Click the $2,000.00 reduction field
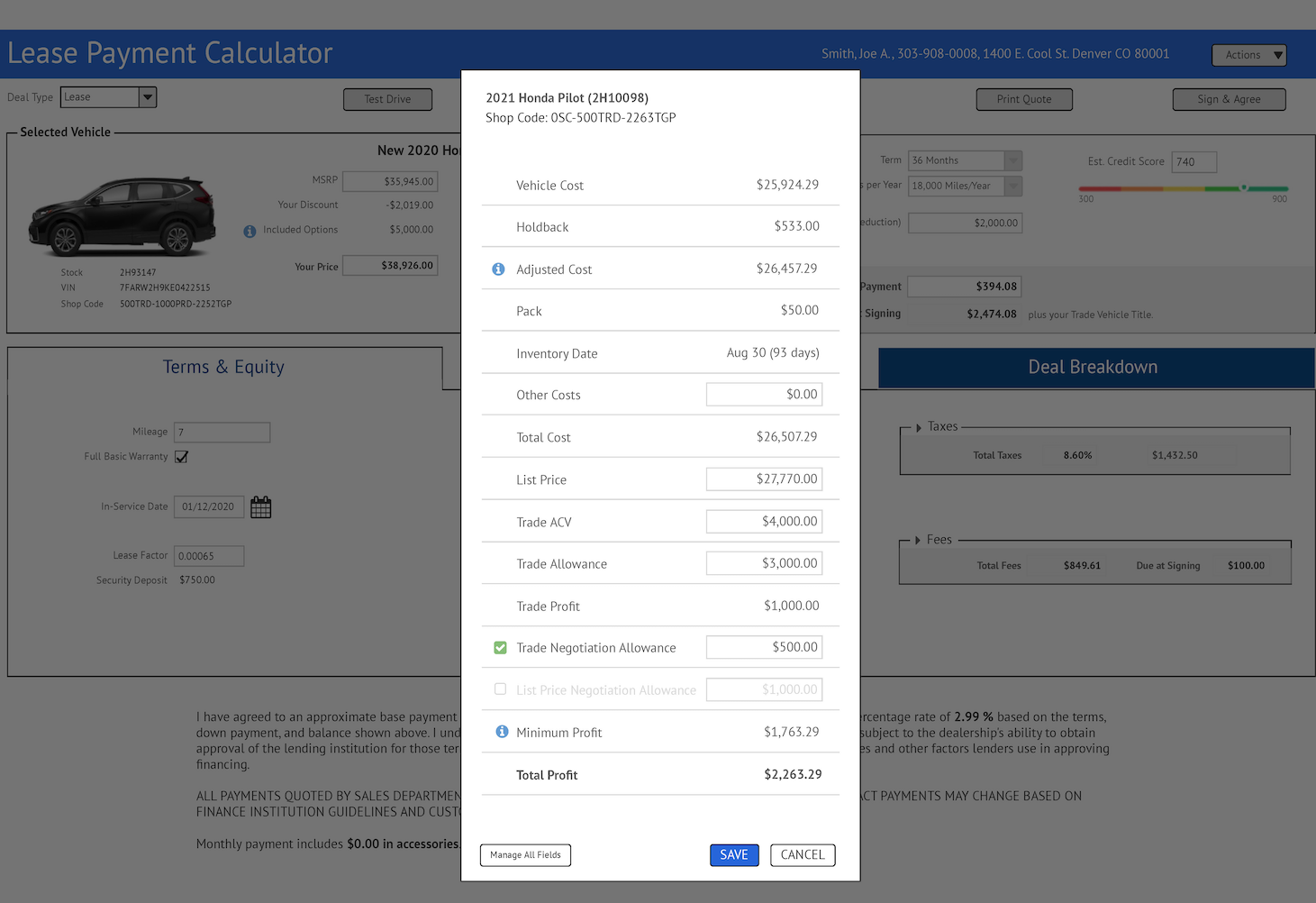The image size is (1316, 903). [x=965, y=223]
